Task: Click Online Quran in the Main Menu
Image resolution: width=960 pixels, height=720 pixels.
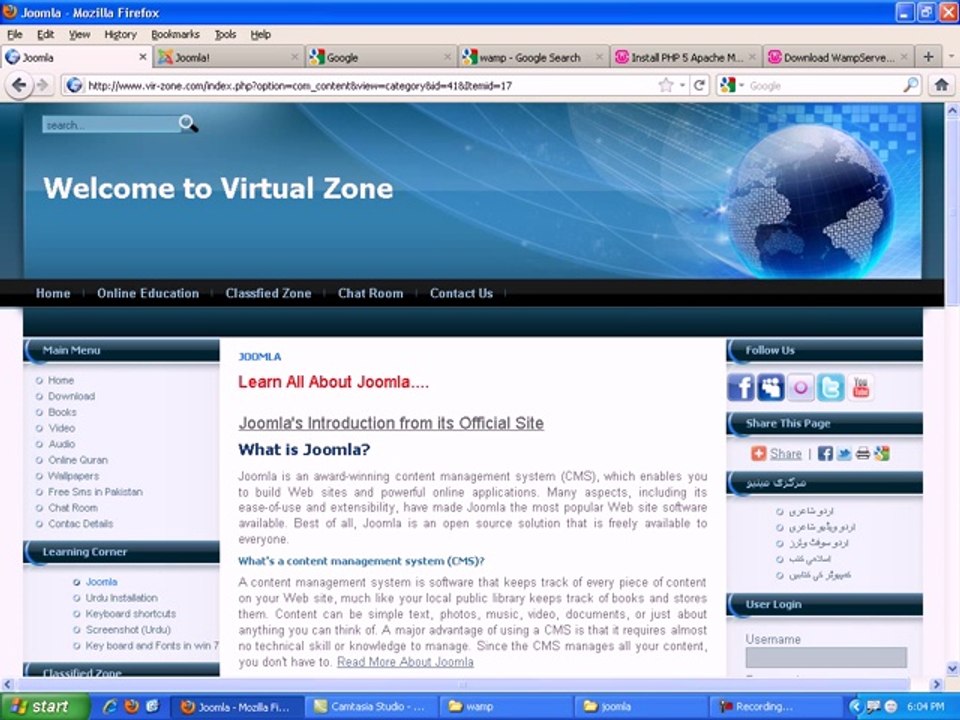Action: coord(78,460)
